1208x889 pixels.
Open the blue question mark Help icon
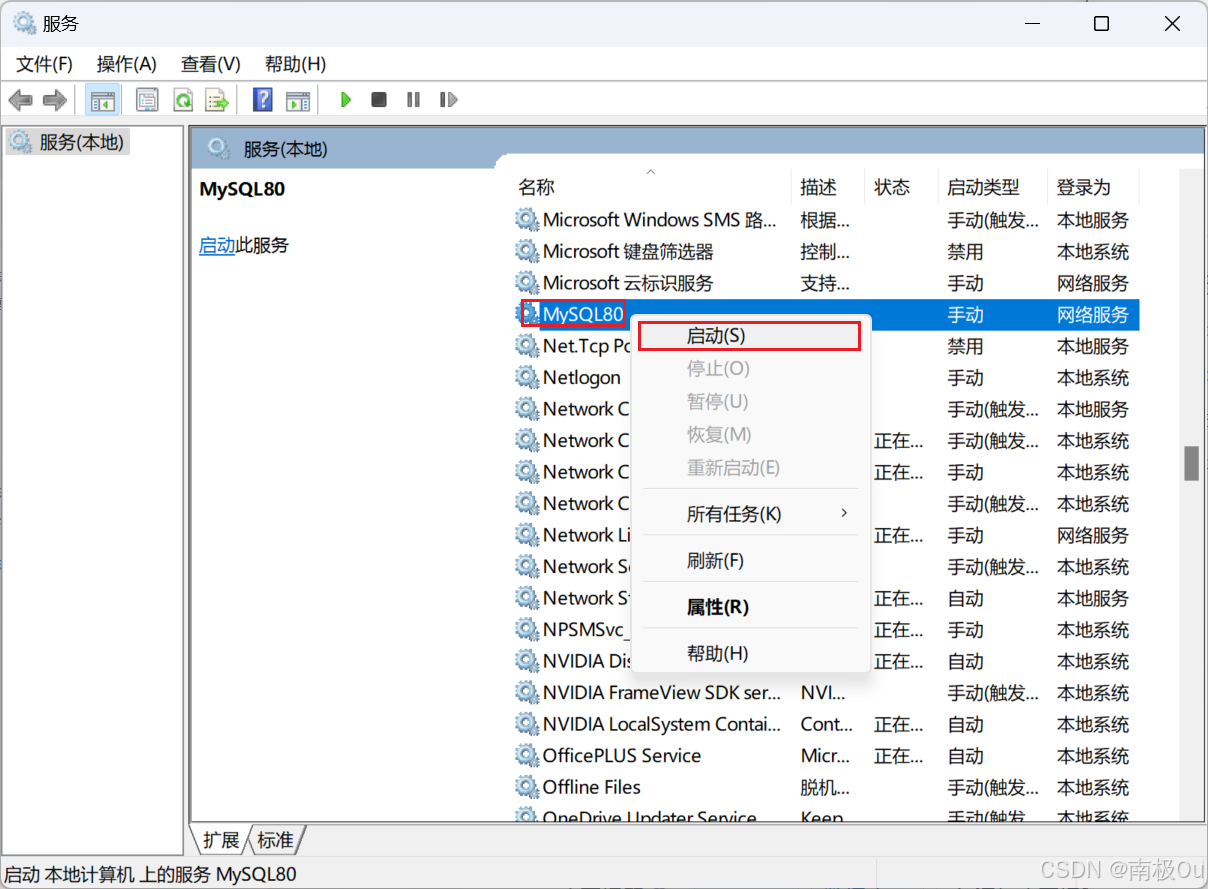click(263, 100)
